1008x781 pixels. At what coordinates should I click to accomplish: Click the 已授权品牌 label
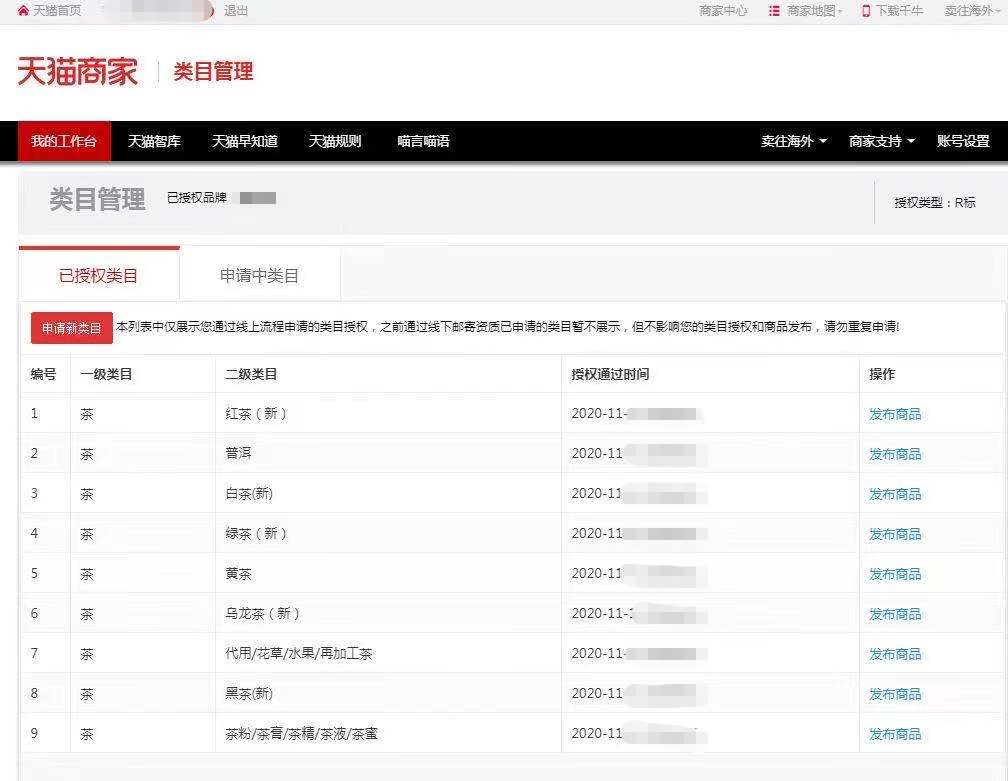(197, 197)
